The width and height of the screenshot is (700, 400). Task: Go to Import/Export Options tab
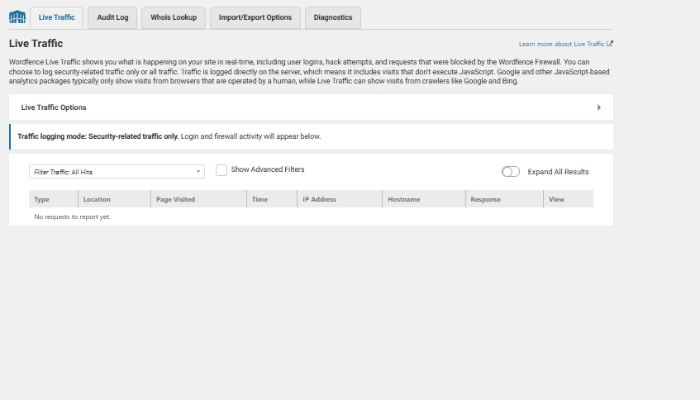255,17
